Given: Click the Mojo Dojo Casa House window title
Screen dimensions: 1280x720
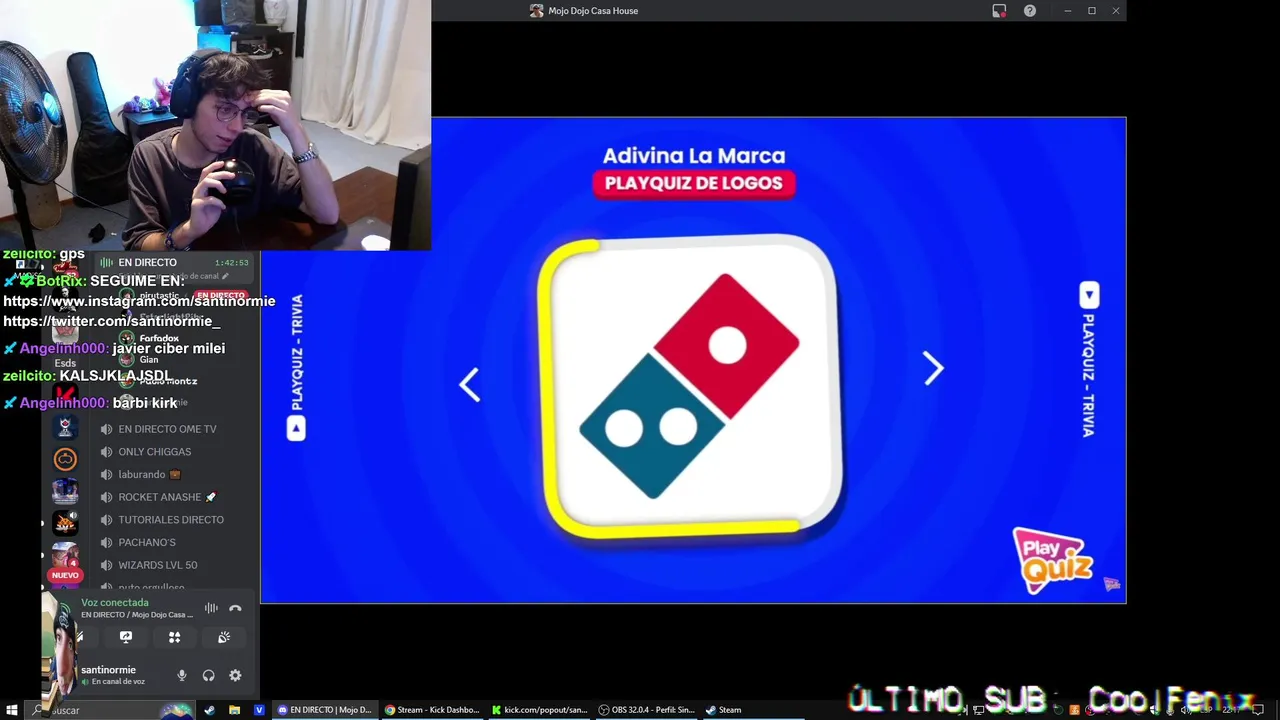Looking at the screenshot, I should pyautogui.click(x=593, y=11).
